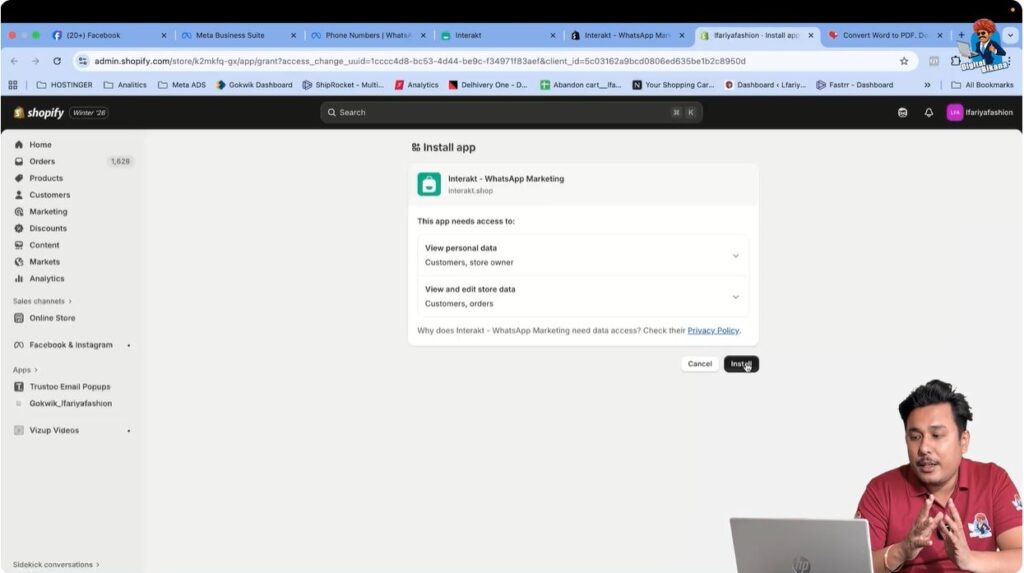The height and width of the screenshot is (573, 1024).
Task: Click browser forward arrow
Action: pyautogui.click(x=35, y=61)
